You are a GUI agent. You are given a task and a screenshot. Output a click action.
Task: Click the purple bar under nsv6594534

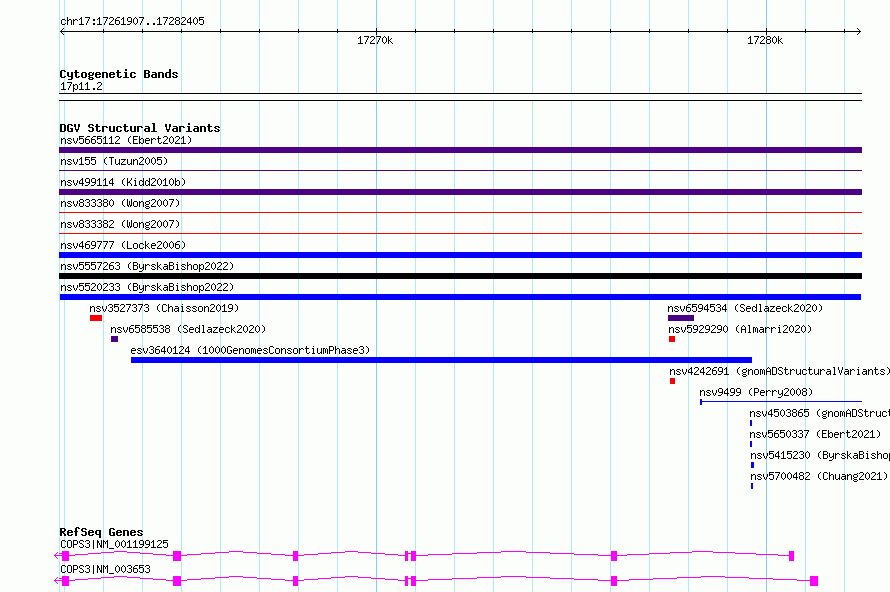pyautogui.click(x=681, y=318)
